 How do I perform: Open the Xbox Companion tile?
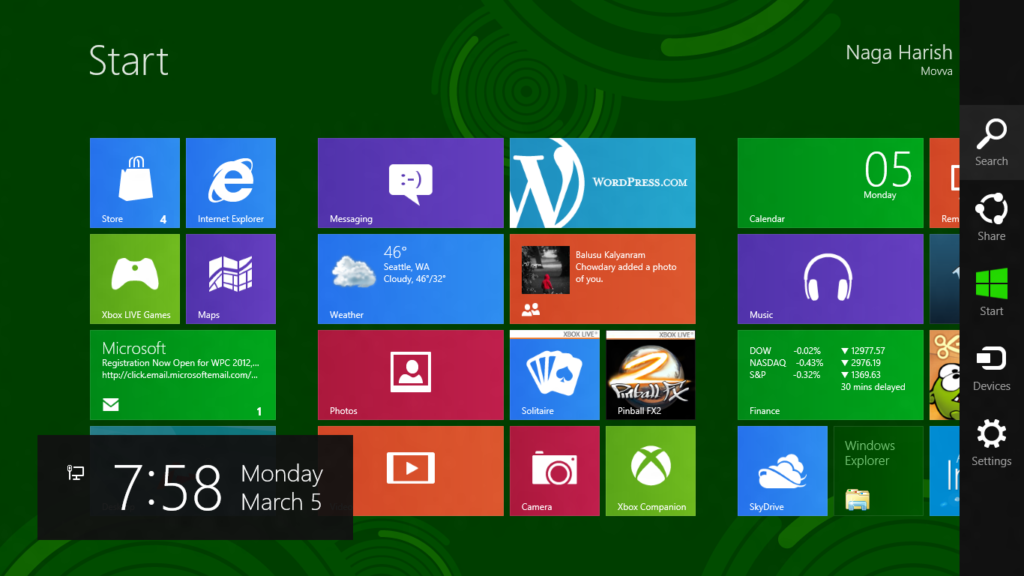point(650,471)
